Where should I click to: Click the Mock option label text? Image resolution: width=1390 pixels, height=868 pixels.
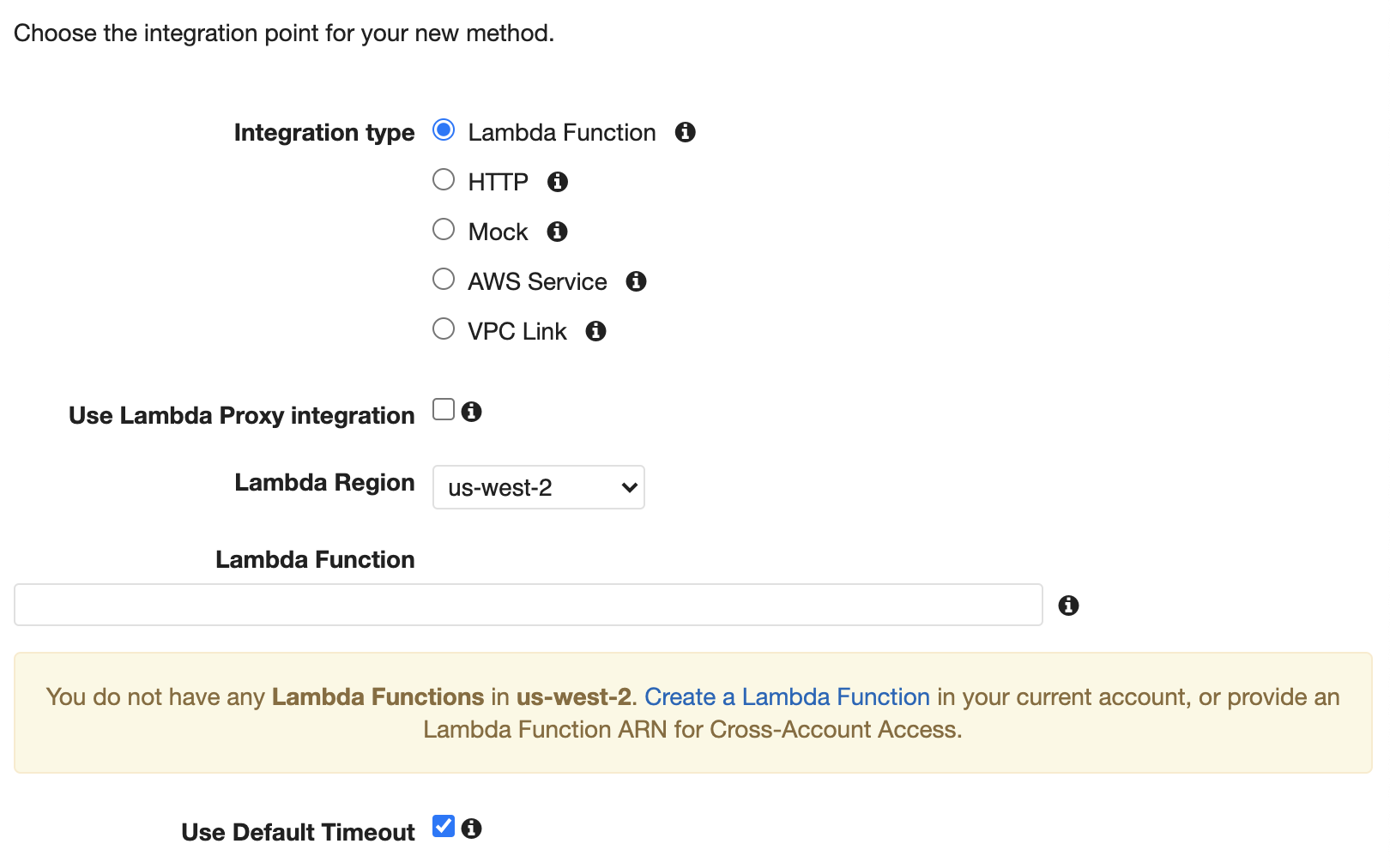498,232
